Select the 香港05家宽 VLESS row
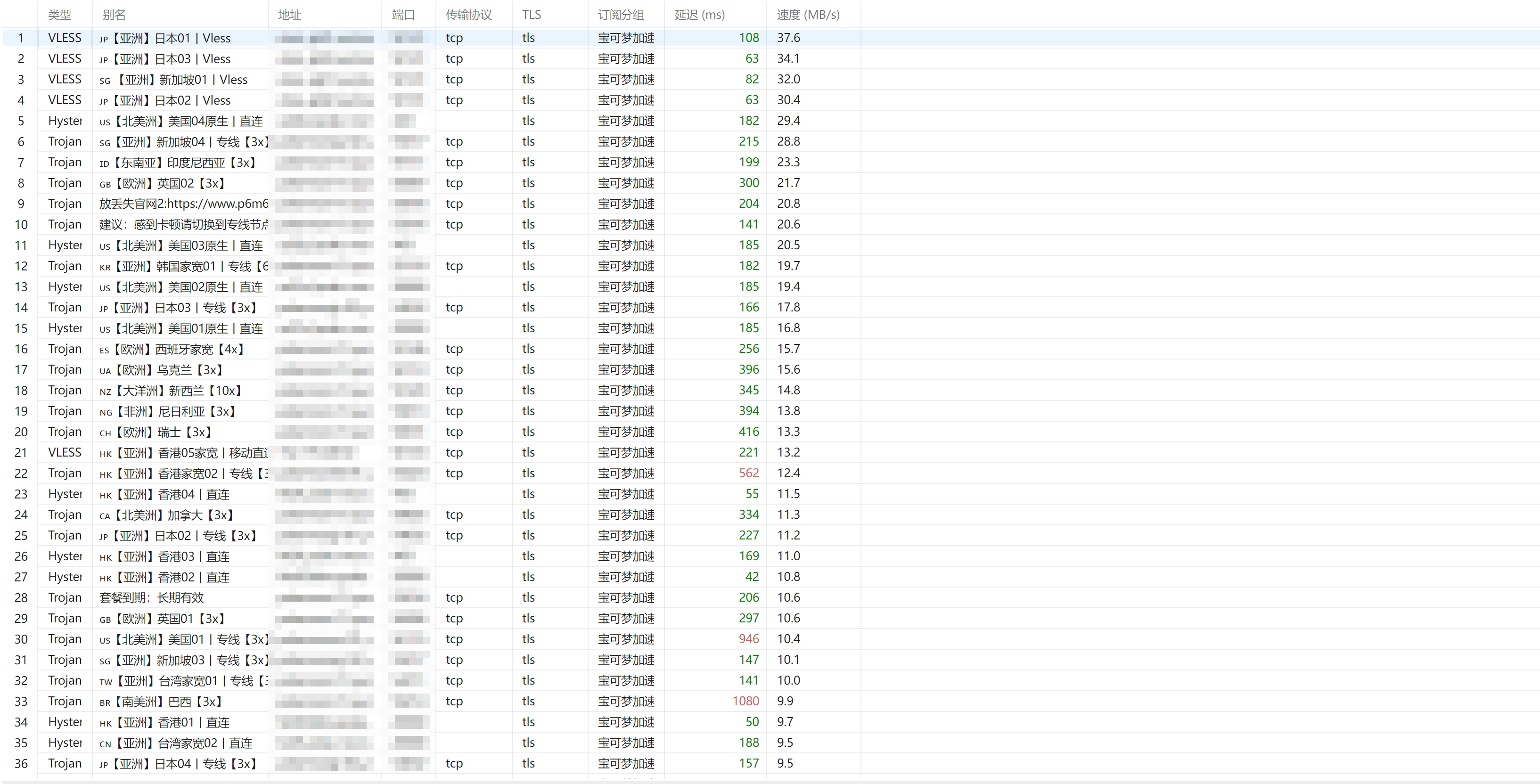This screenshot has height=784, width=1540. click(x=770, y=452)
